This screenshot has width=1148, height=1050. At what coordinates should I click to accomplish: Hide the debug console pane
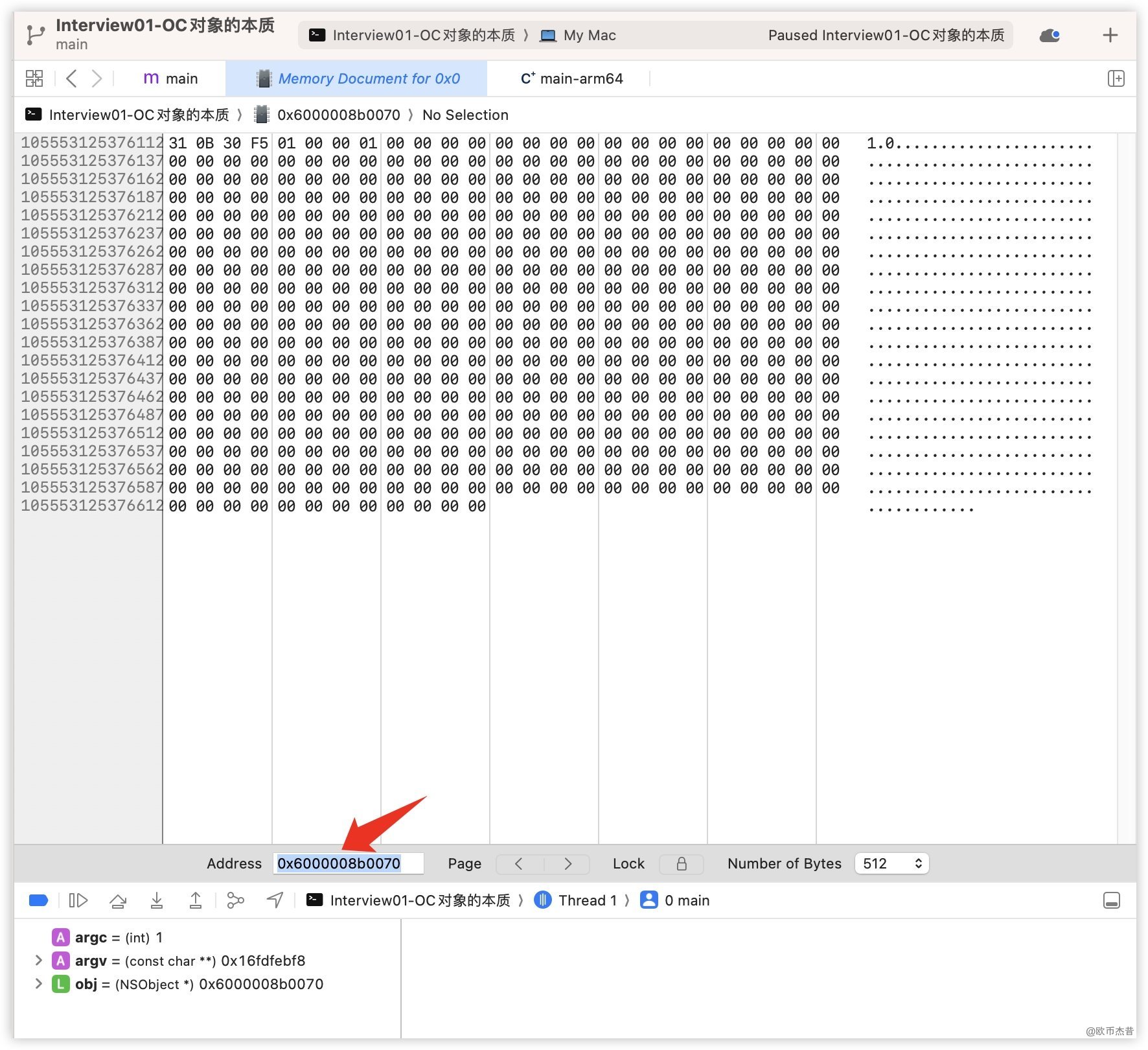pos(1111,900)
